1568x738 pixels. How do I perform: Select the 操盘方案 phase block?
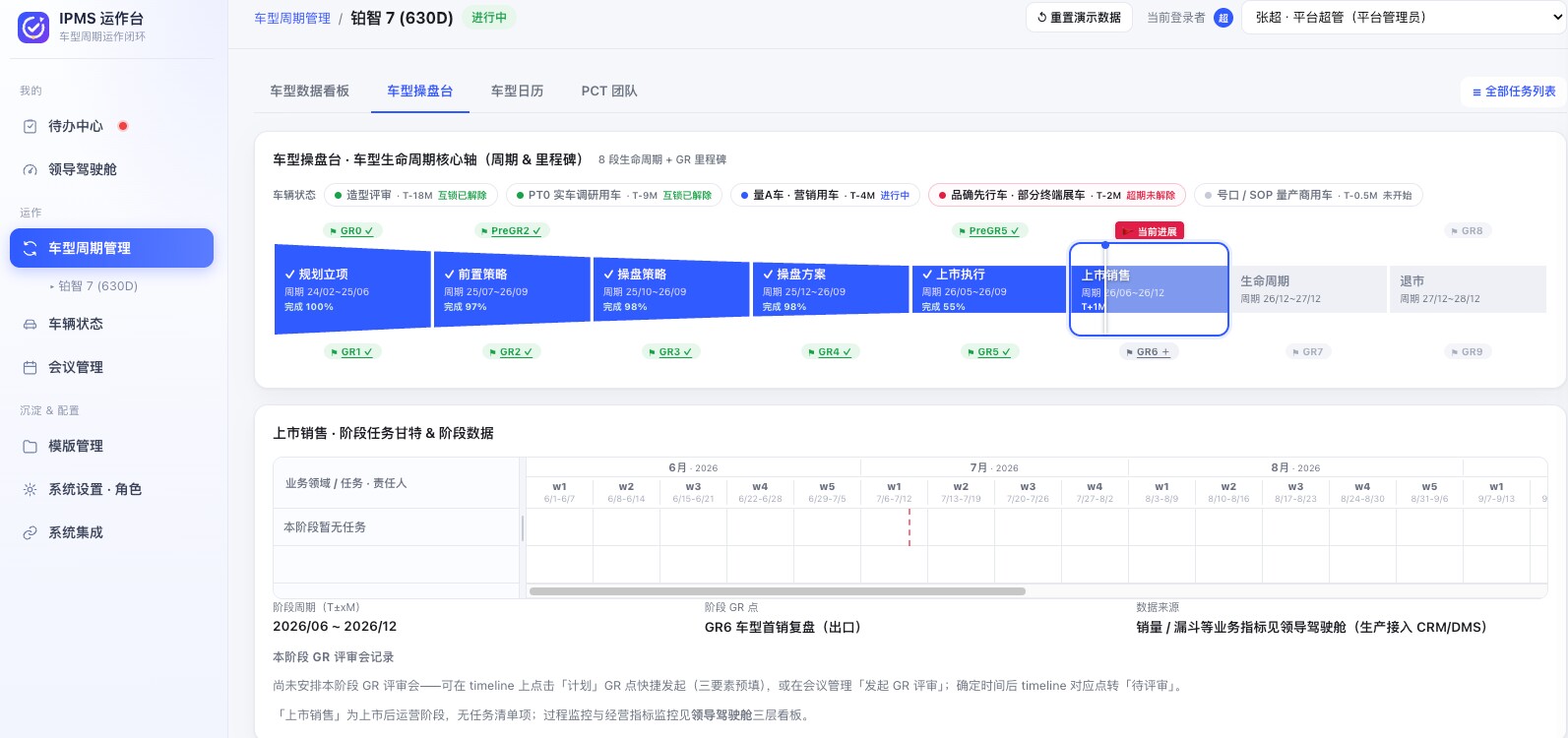coord(831,289)
